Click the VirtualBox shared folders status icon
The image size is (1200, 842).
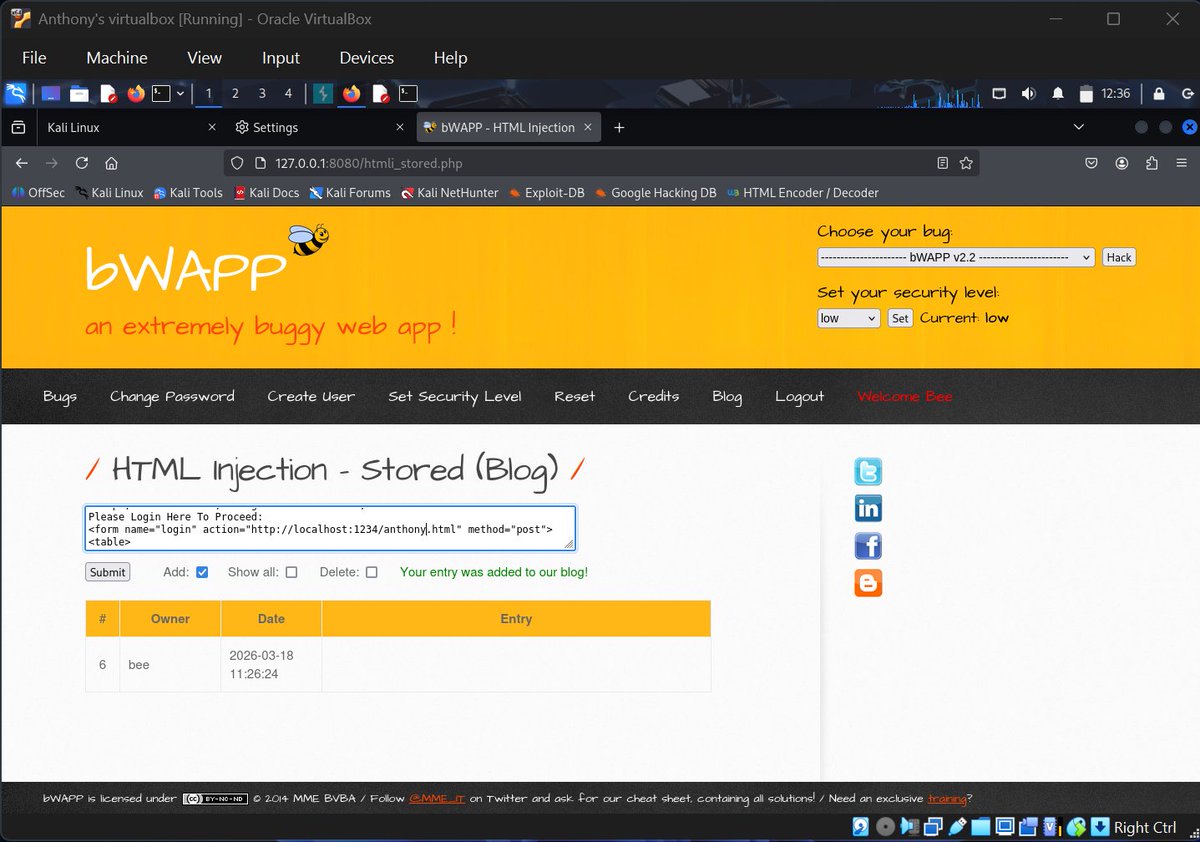point(981,827)
